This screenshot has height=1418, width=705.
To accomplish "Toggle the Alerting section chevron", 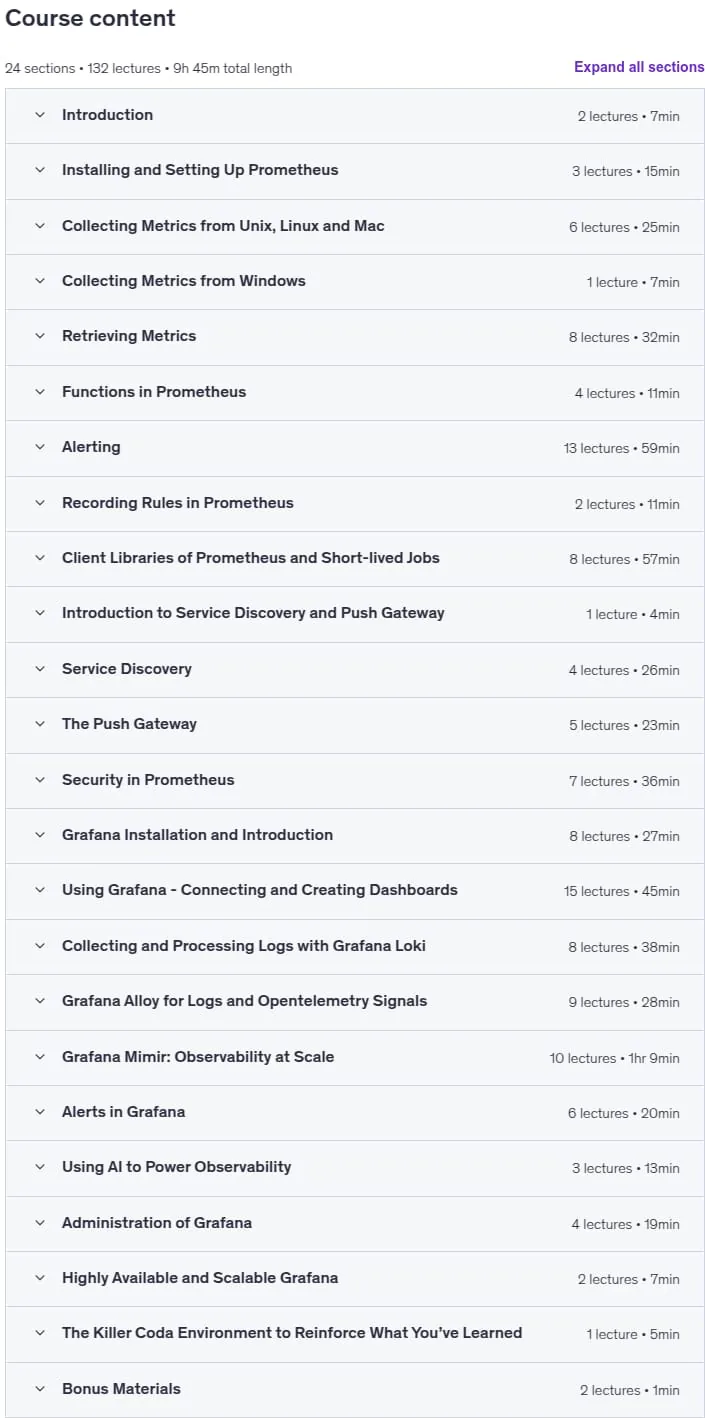I will [x=40, y=447].
